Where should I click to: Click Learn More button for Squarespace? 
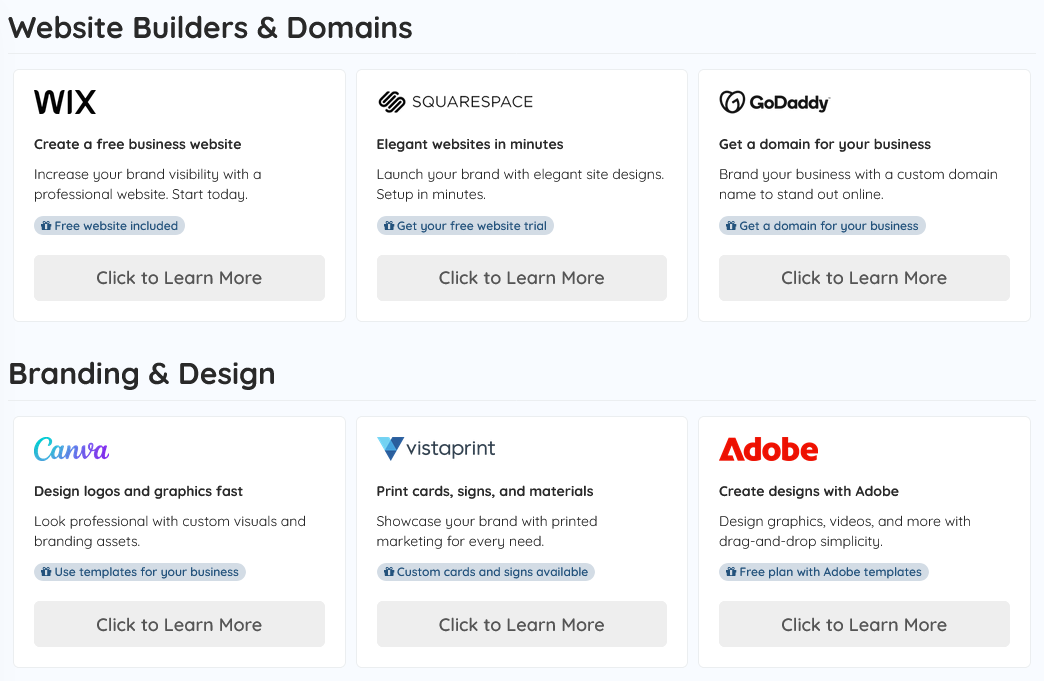coord(521,278)
